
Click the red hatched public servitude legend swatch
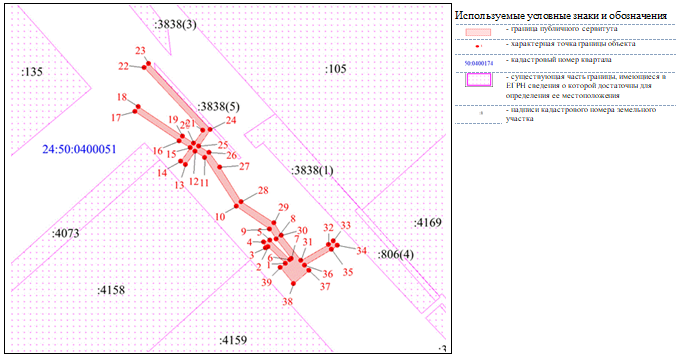478,32
